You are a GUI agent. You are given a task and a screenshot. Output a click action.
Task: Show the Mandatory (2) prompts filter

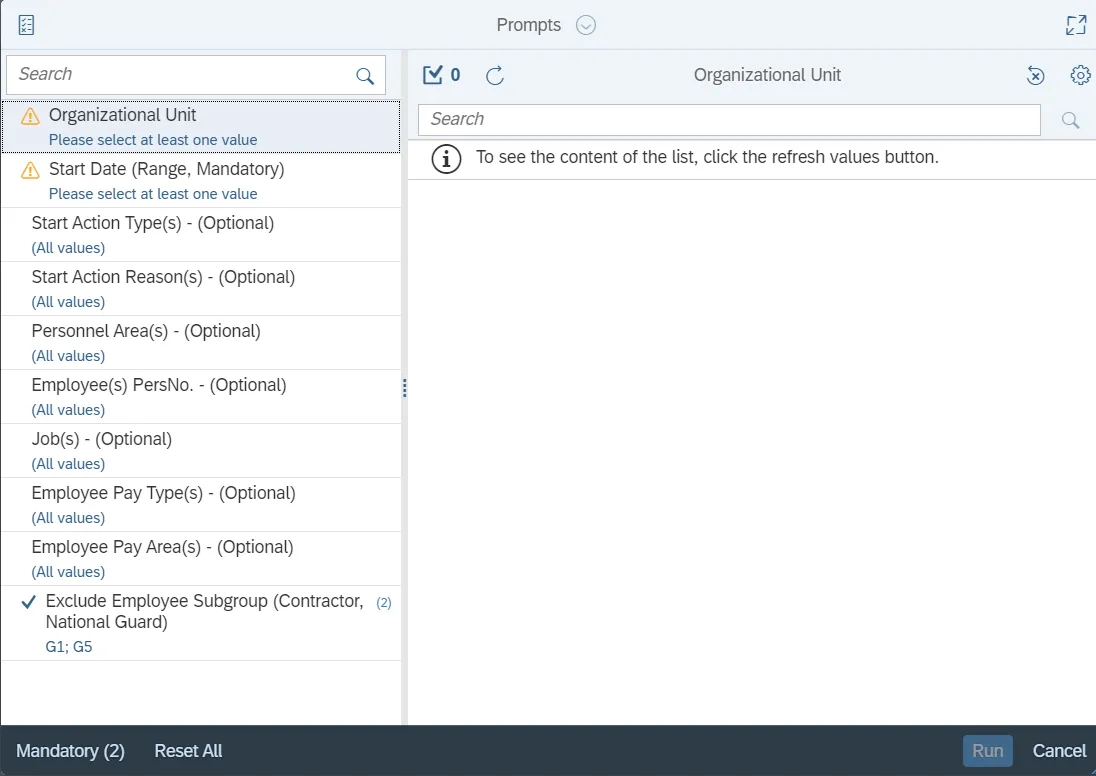(x=70, y=751)
